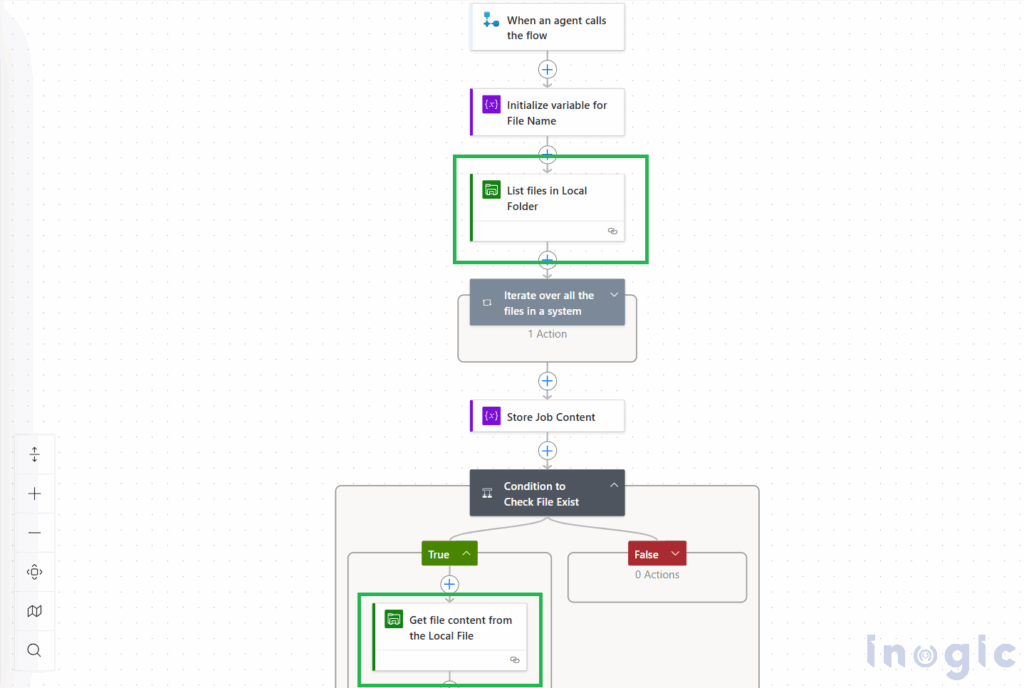This screenshot has height=688, width=1024.
Task: Click the variable icon on Initialize variable card
Action: pos(491,105)
